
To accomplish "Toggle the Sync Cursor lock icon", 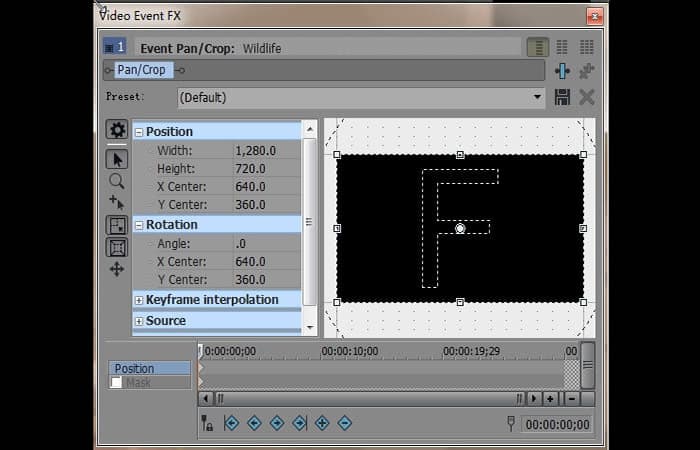I will [x=207, y=423].
